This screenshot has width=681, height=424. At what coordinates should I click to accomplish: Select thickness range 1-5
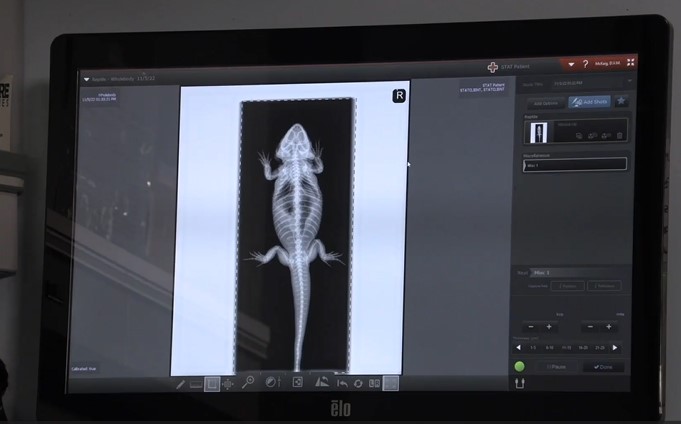click(533, 348)
